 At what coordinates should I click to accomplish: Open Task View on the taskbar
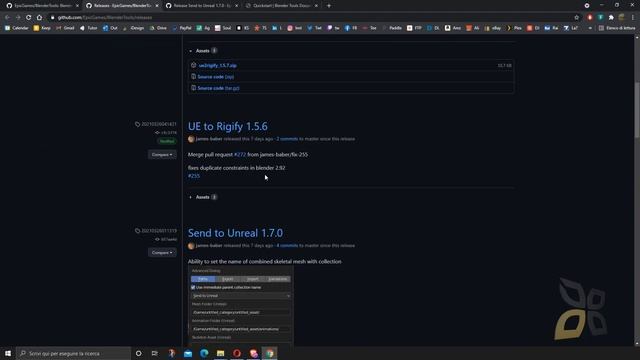155,353
